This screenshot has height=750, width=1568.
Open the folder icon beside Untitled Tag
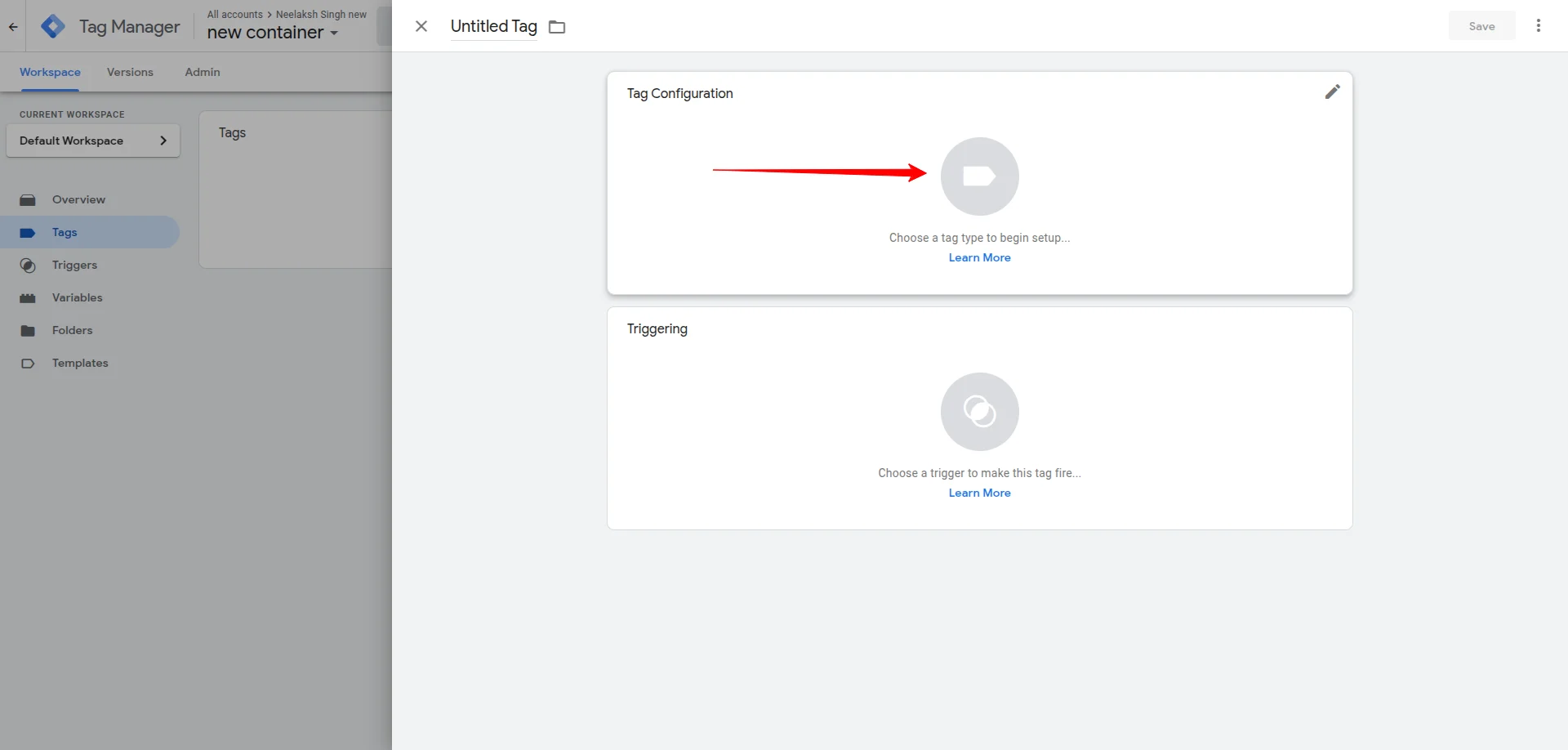tap(557, 26)
